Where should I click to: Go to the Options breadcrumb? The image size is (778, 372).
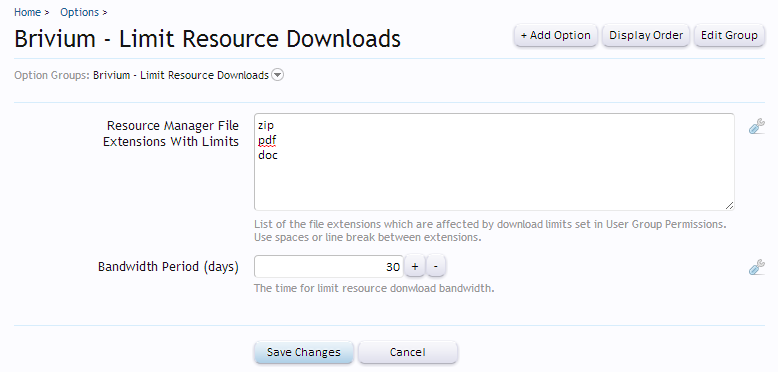(79, 12)
